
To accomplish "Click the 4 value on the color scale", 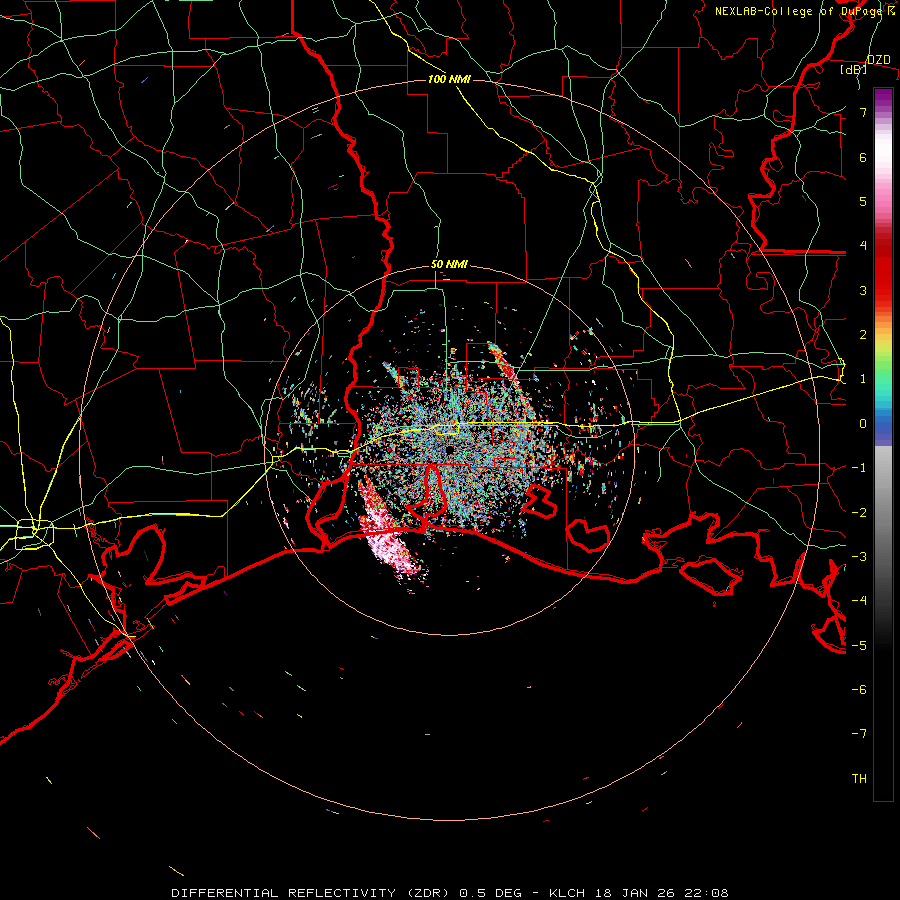I will [x=863, y=246].
